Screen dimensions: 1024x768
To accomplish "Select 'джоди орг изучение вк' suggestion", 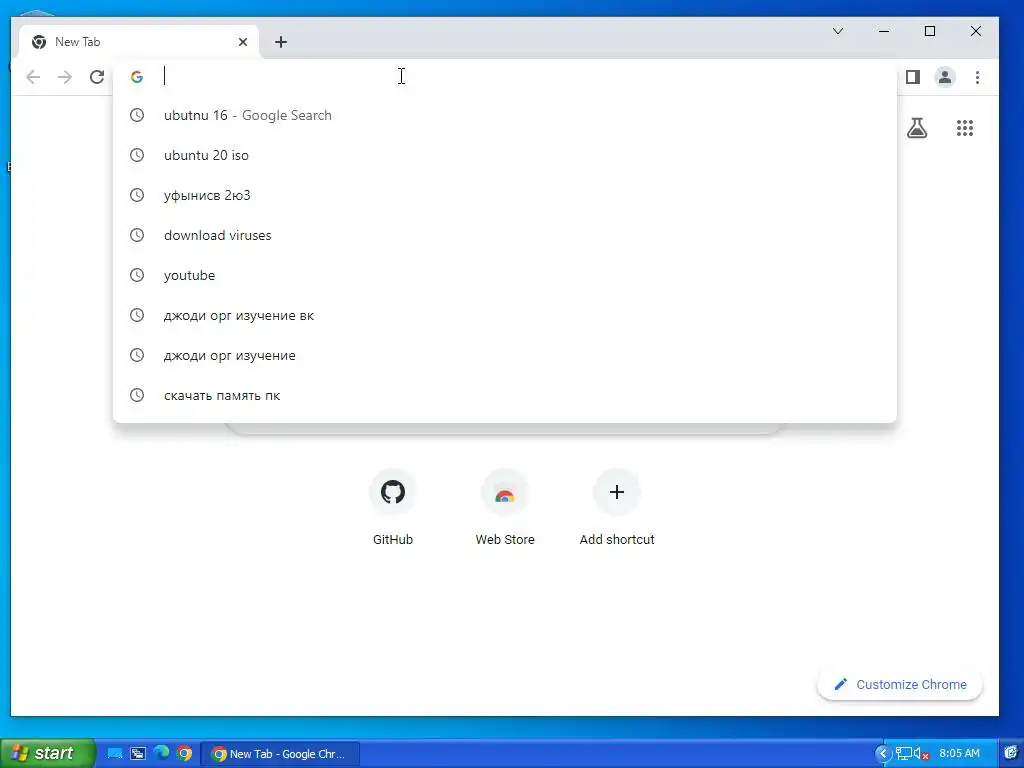I will [x=504, y=315].
